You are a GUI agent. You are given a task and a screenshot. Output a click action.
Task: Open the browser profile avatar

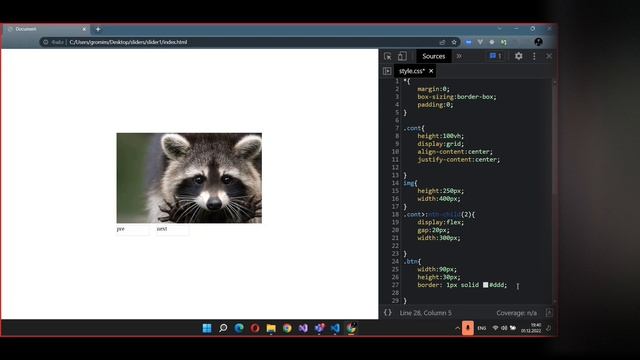coord(538,42)
